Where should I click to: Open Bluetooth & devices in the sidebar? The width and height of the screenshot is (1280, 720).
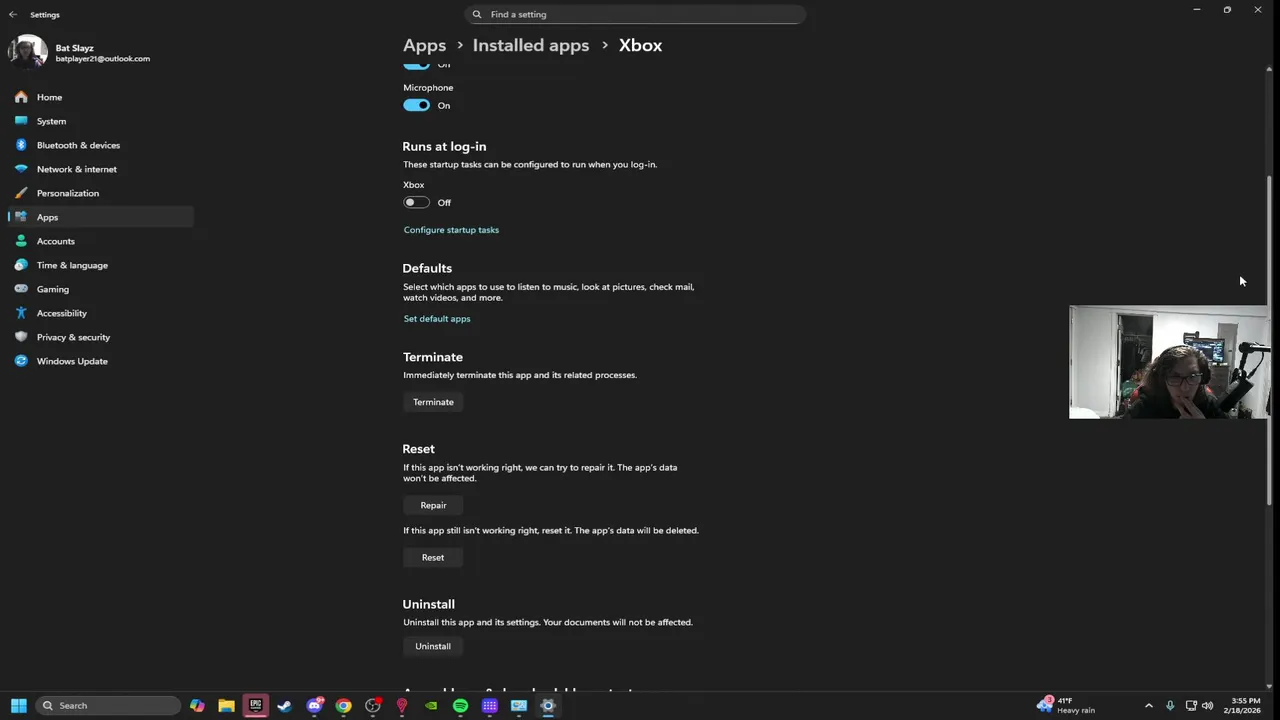coord(100,145)
